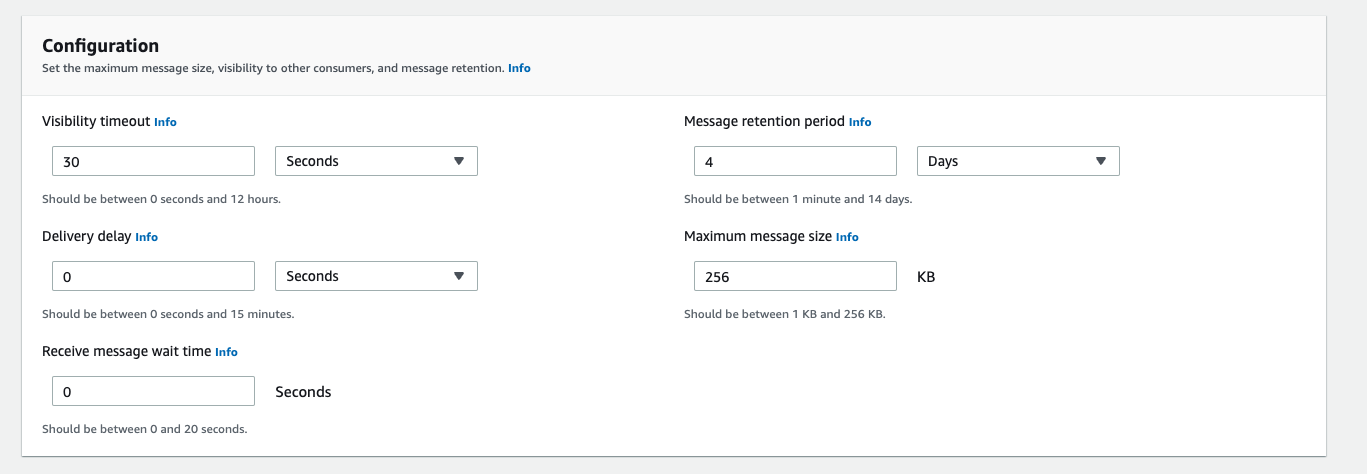
Task: Click the Message retention period value field
Action: point(795,161)
